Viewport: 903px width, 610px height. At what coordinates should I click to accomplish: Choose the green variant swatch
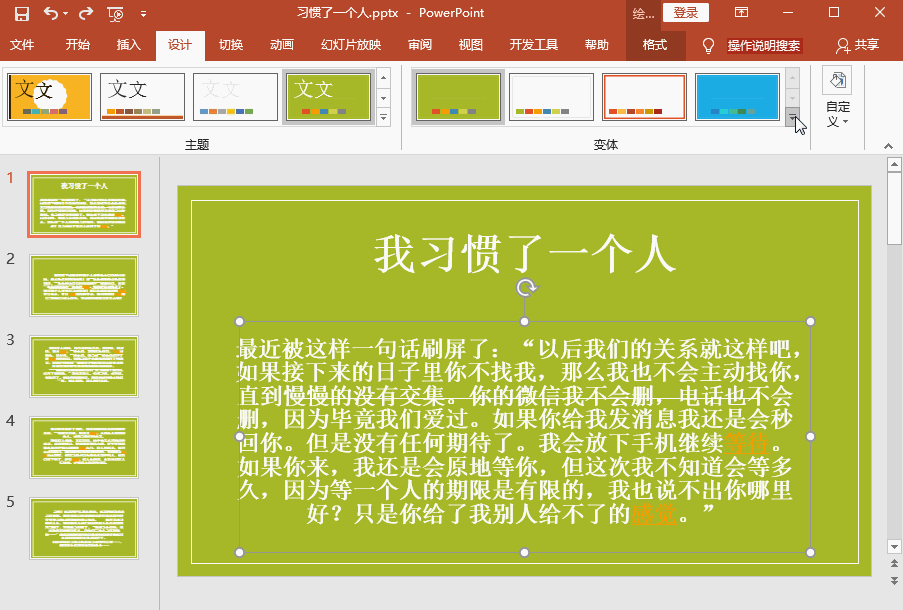(458, 96)
